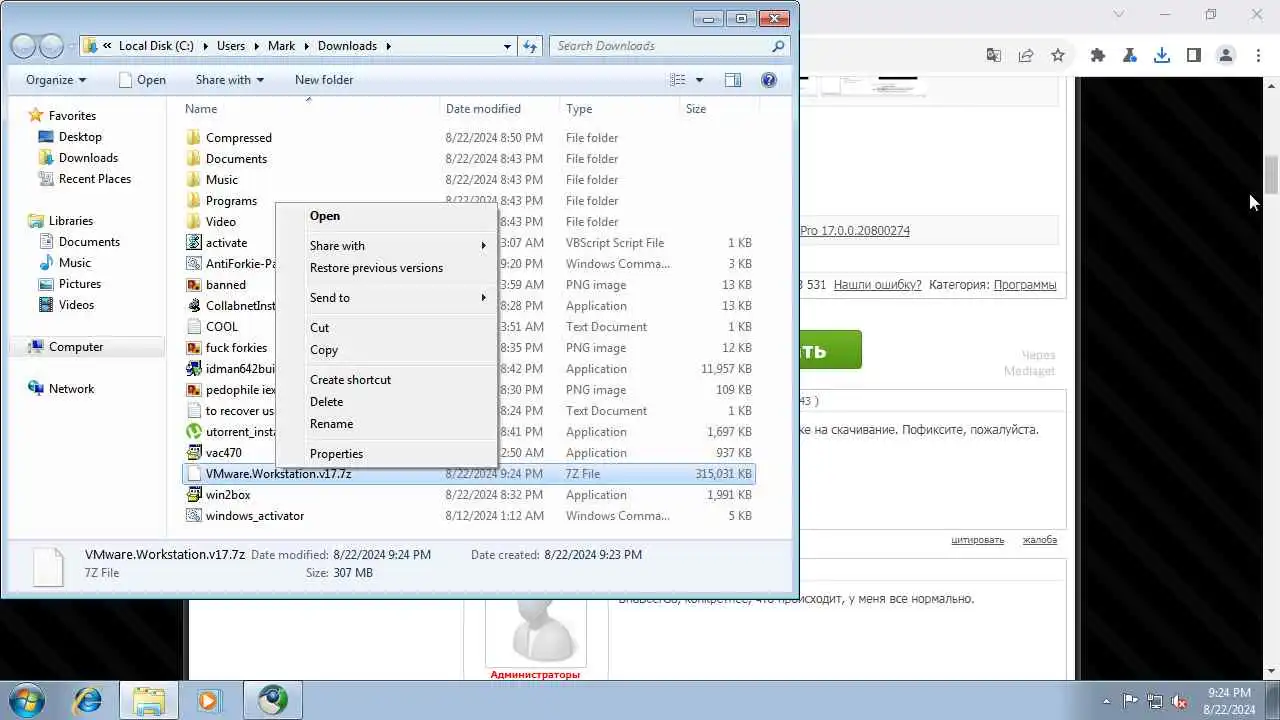This screenshot has height=720, width=1280.
Task: Toggle the preview pane icon in toolbar
Action: point(732,80)
